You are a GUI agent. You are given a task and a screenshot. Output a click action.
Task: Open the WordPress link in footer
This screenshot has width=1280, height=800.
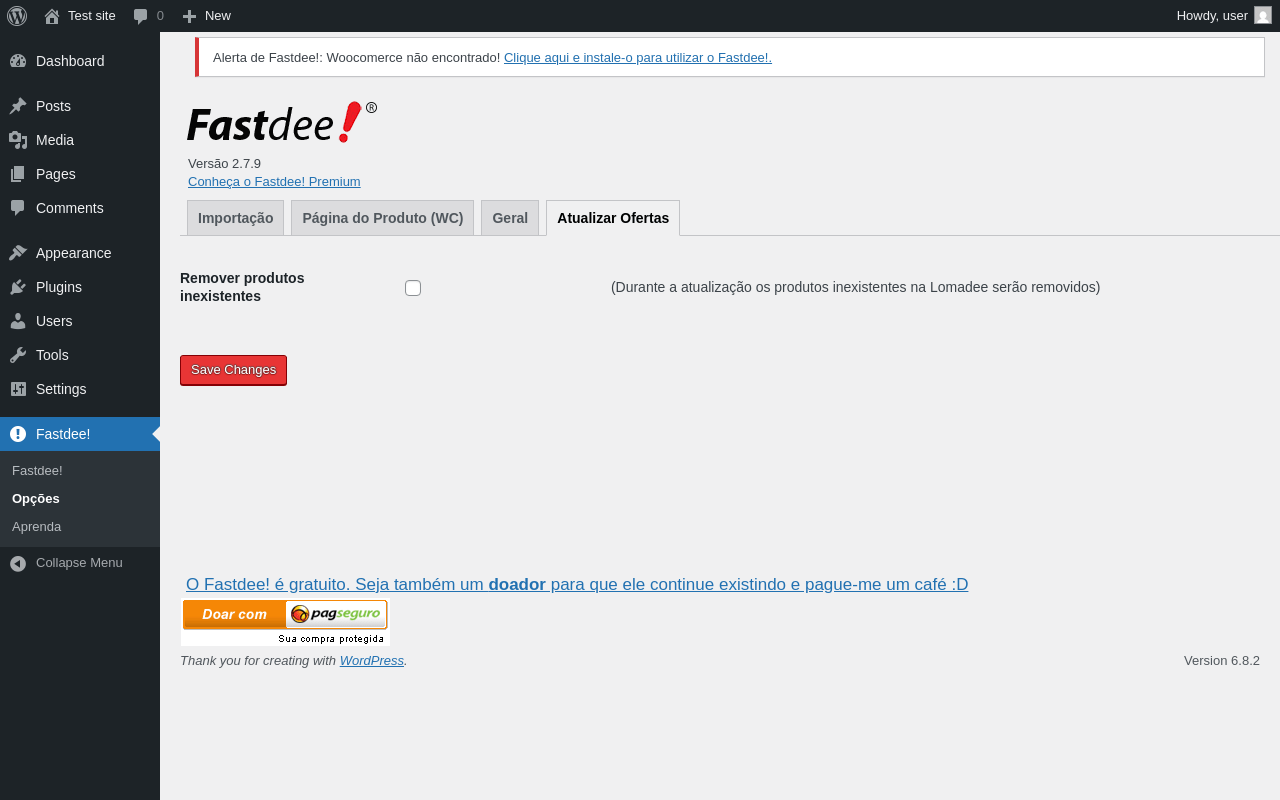[372, 661]
